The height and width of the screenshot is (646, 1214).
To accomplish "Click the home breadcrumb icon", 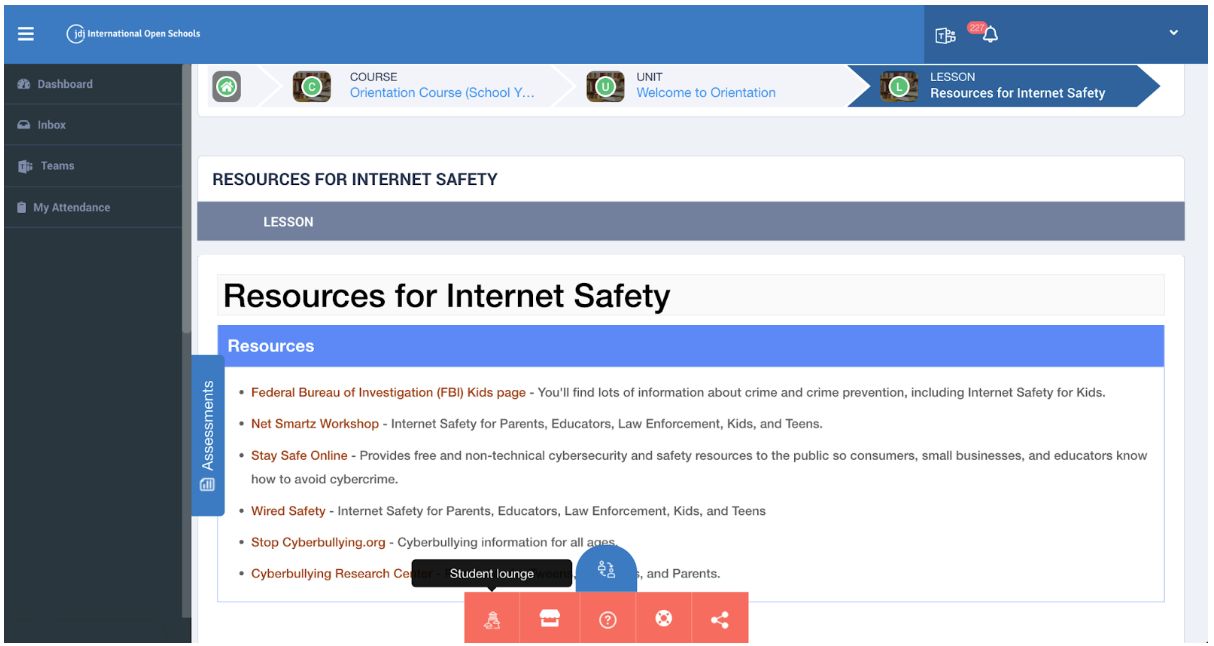I will tap(227, 87).
